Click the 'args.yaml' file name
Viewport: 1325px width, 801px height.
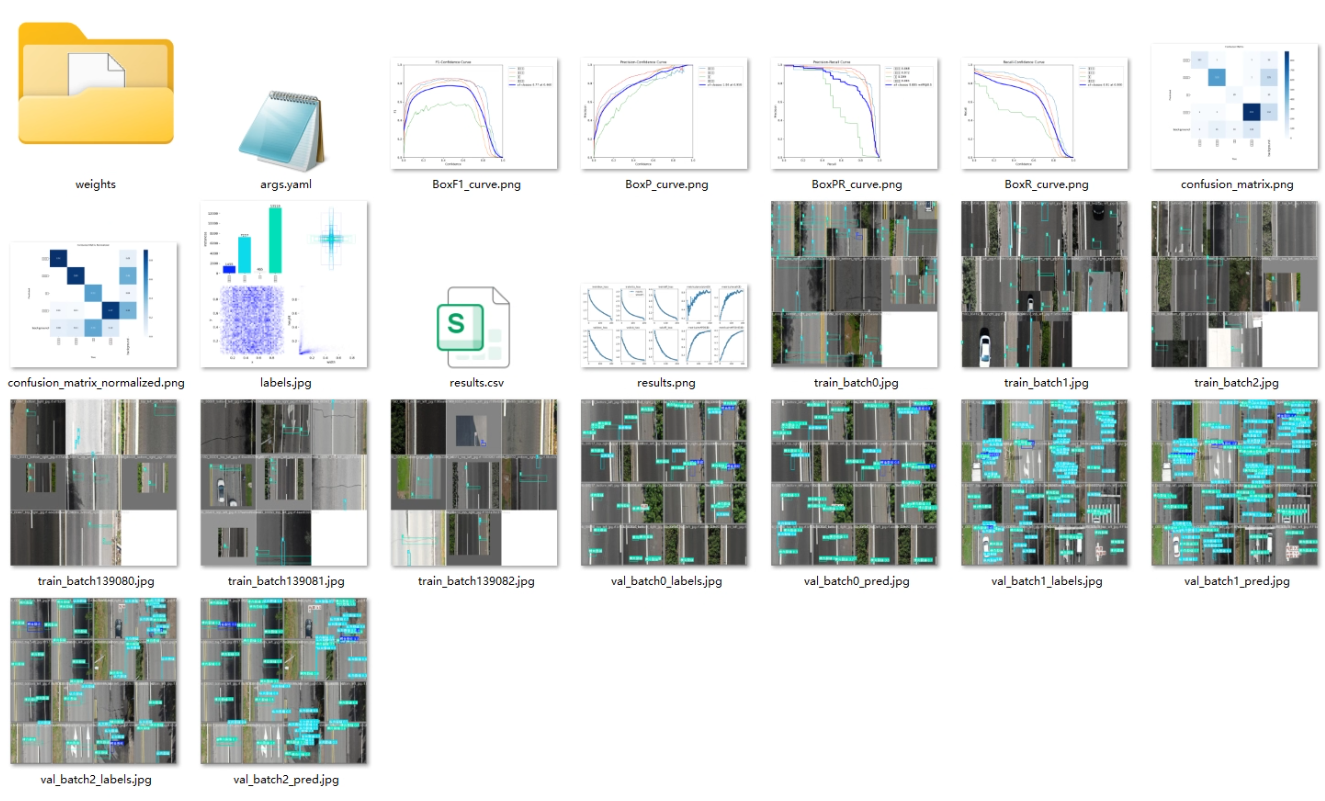tap(285, 184)
